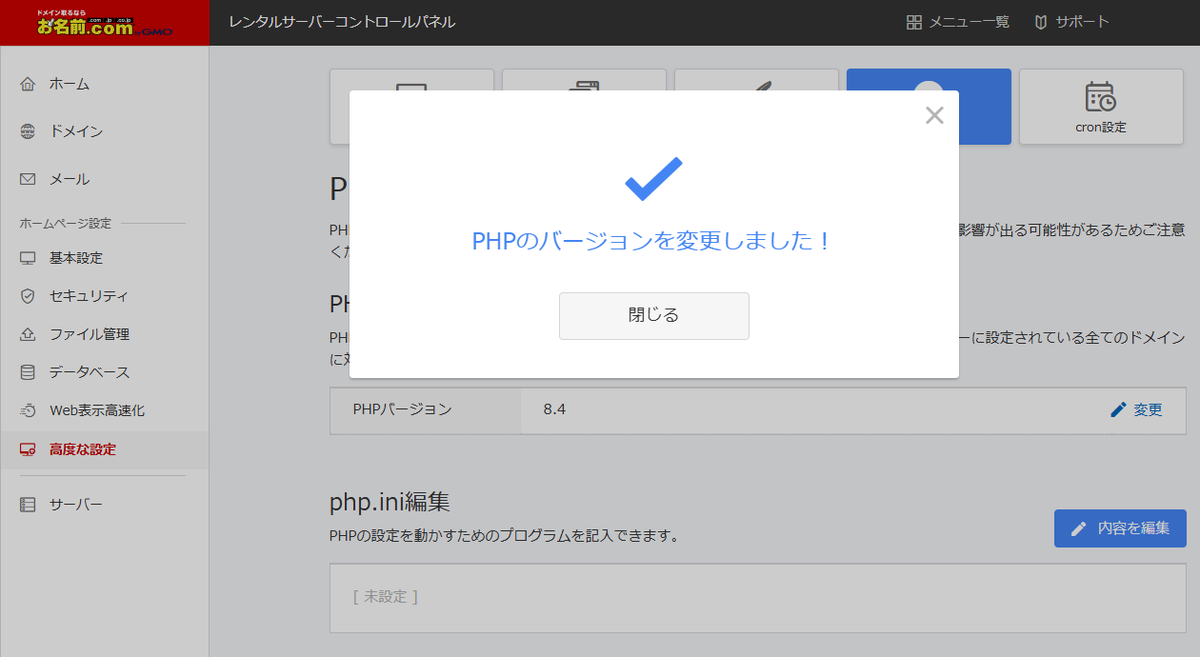Click the PHPバージョン label cell
Screen dimensions: 1200x657
pyautogui.click(x=426, y=409)
